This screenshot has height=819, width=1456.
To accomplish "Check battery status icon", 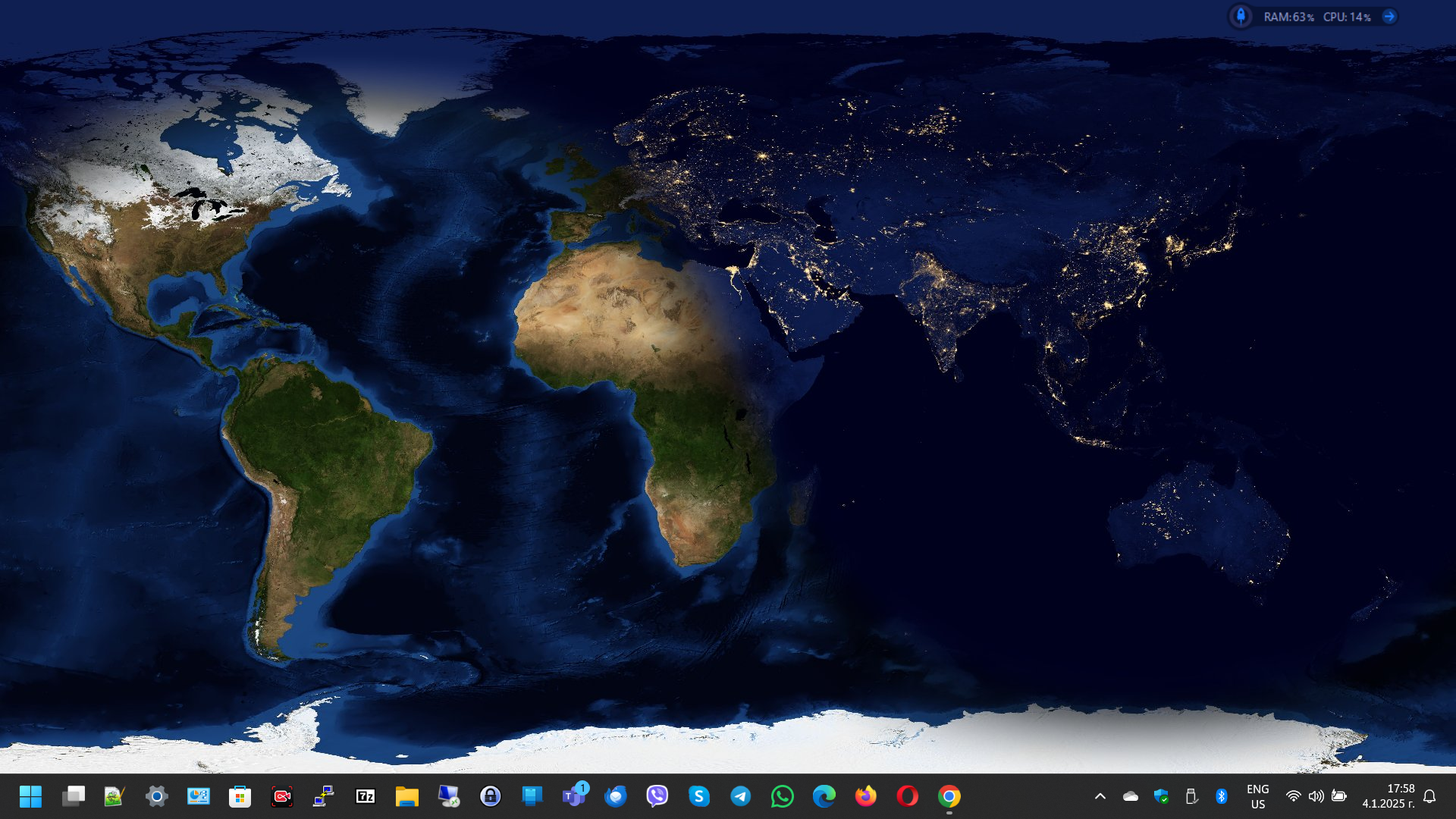I will [x=1339, y=796].
